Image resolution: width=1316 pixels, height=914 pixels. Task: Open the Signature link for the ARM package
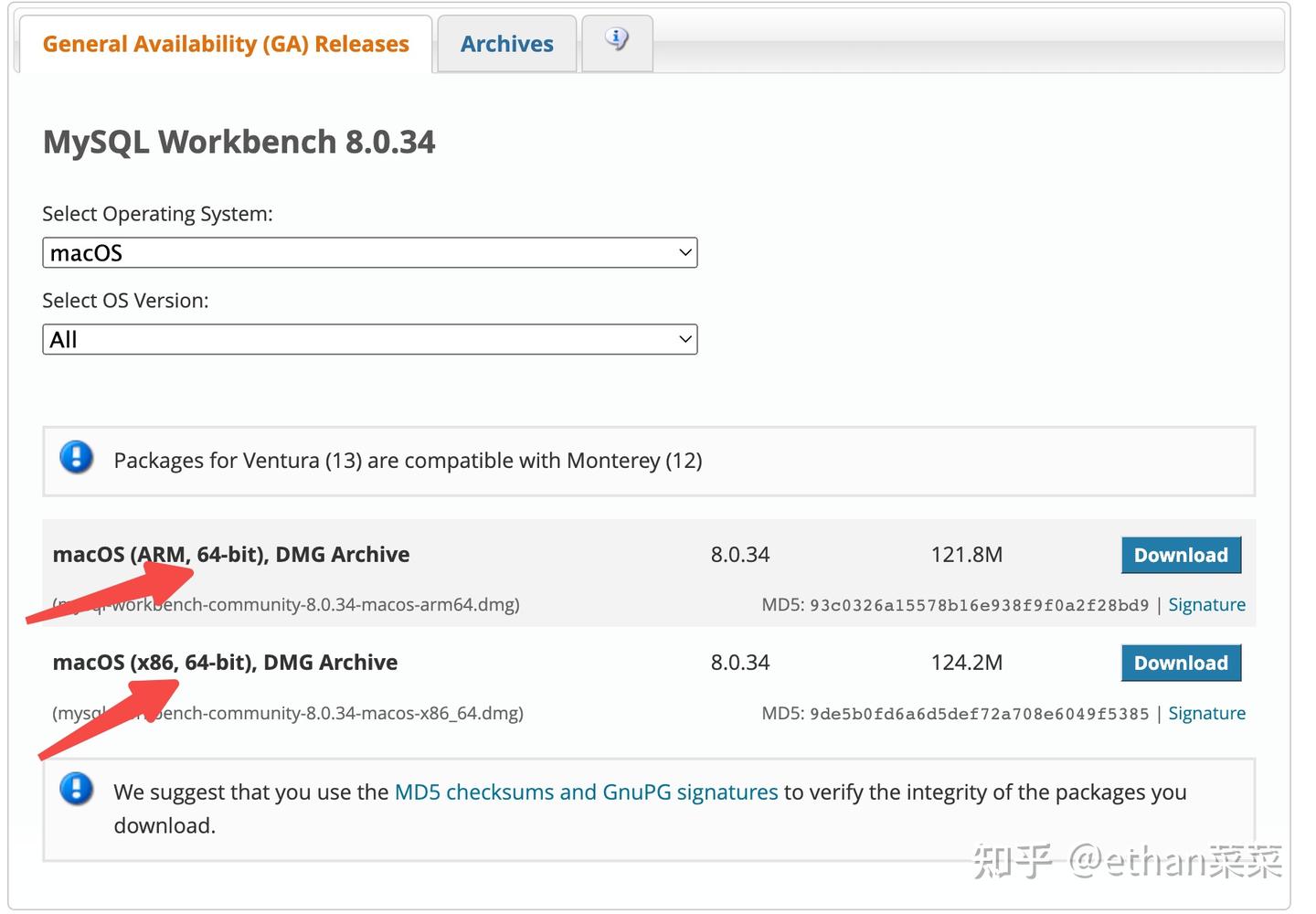coord(1207,604)
